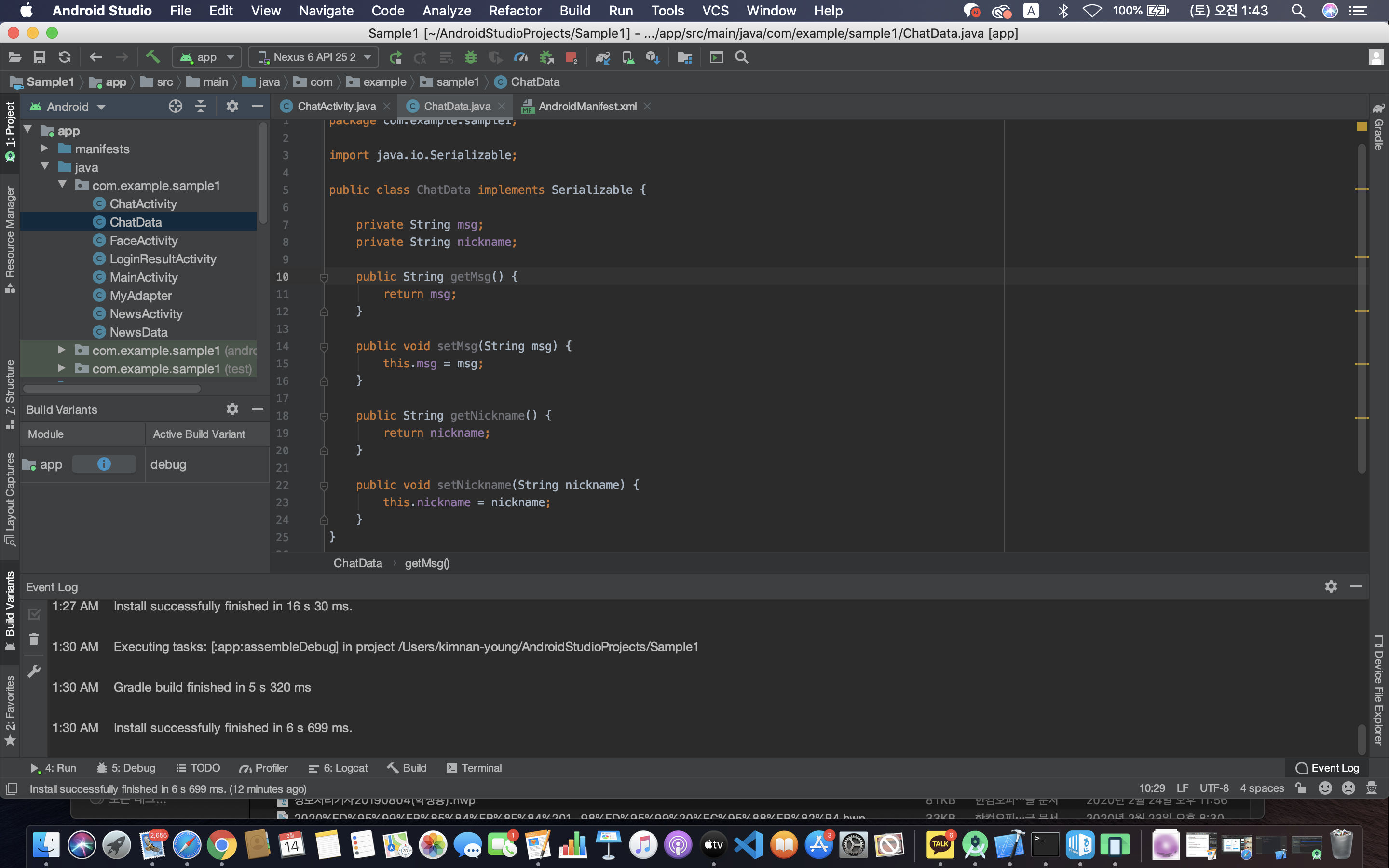Screen dimensions: 1389x868
Task: Click the trash icon in Event Log
Action: click(34, 639)
